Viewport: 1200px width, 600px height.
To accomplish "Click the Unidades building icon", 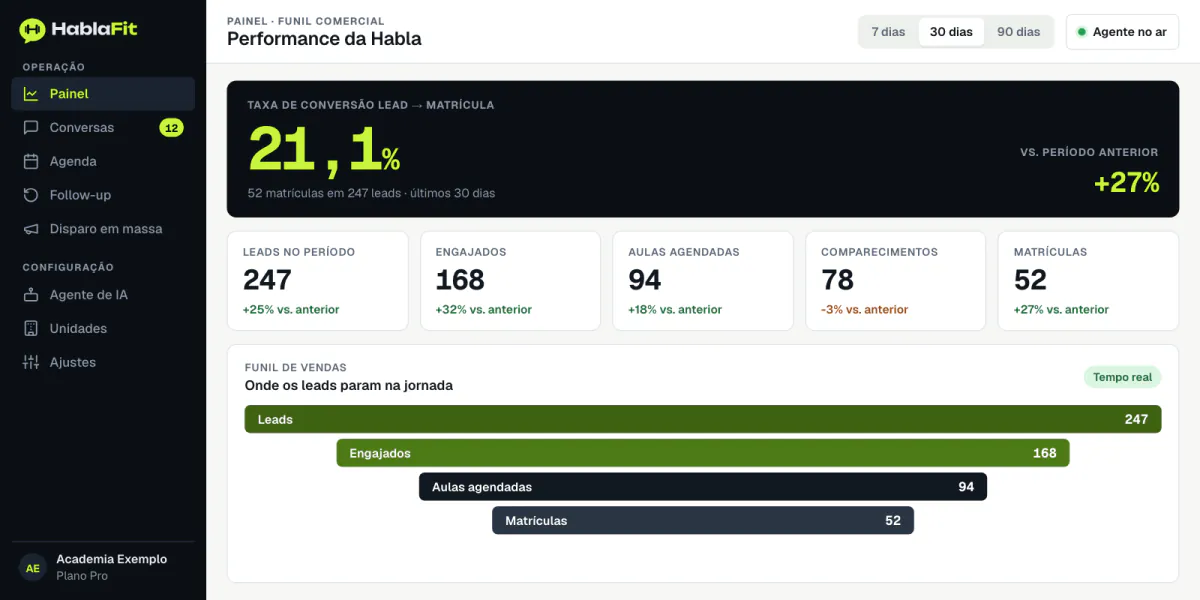I will [x=31, y=329].
